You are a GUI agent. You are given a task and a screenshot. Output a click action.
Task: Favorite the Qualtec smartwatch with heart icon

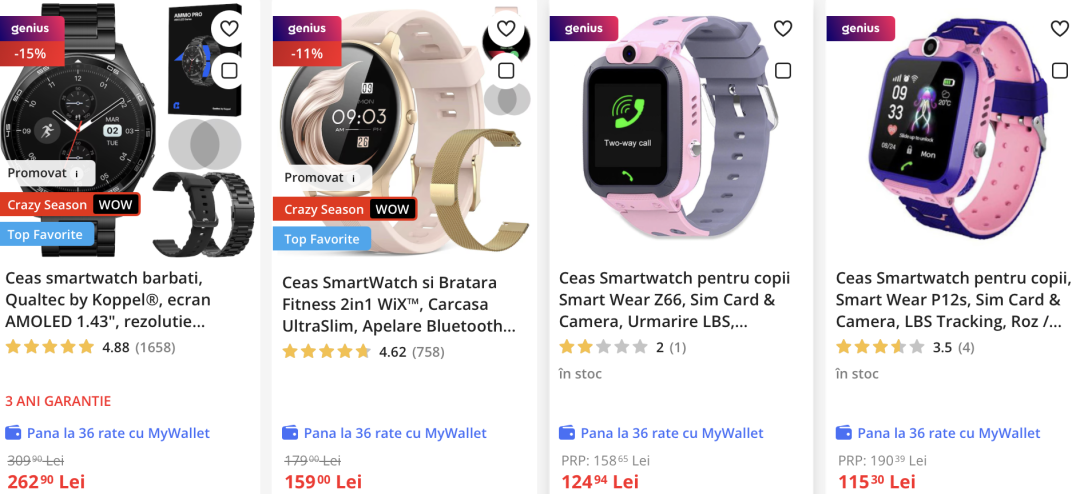pyautogui.click(x=229, y=28)
